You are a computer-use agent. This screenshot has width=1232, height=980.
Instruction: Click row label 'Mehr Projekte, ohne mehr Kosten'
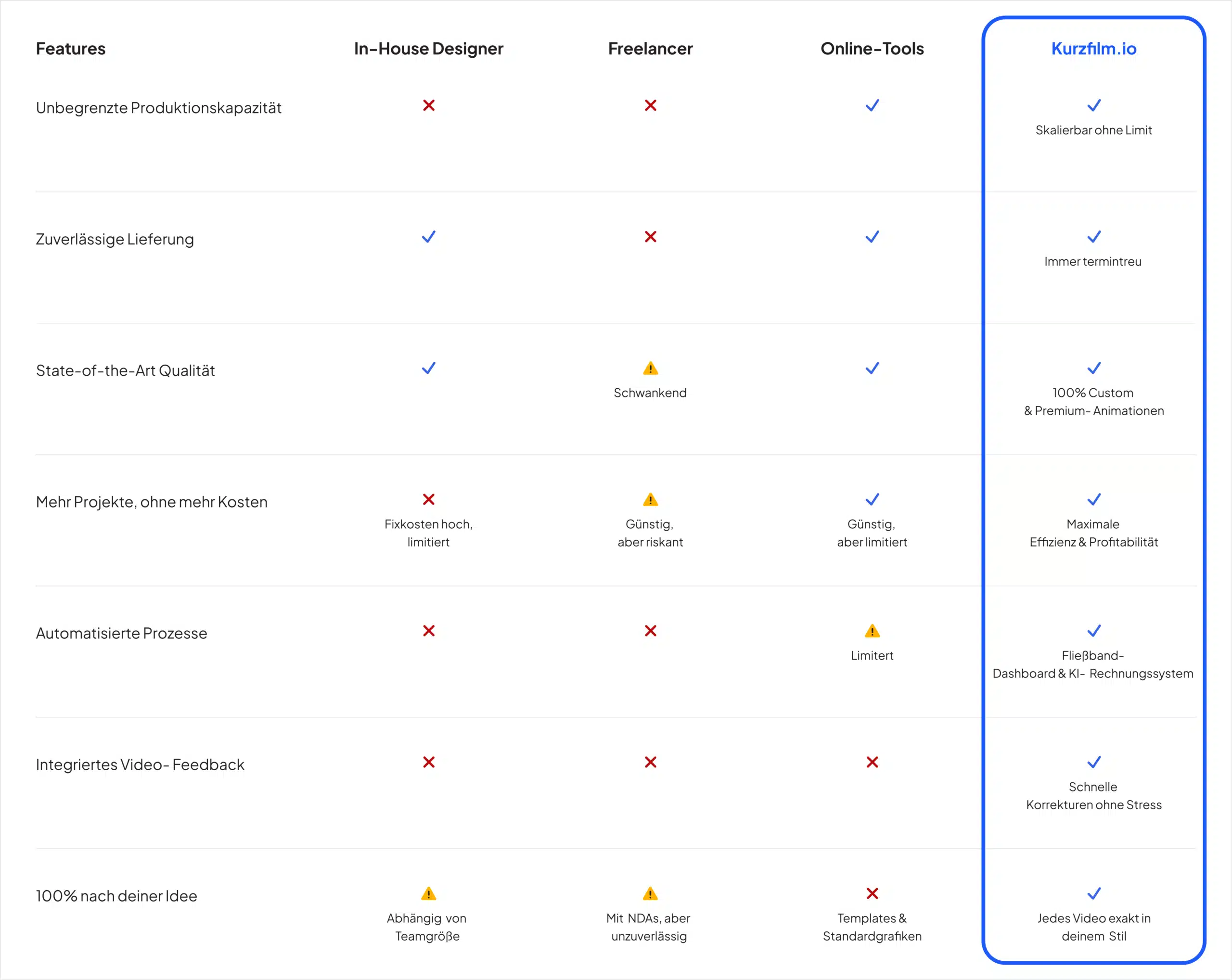152,502
